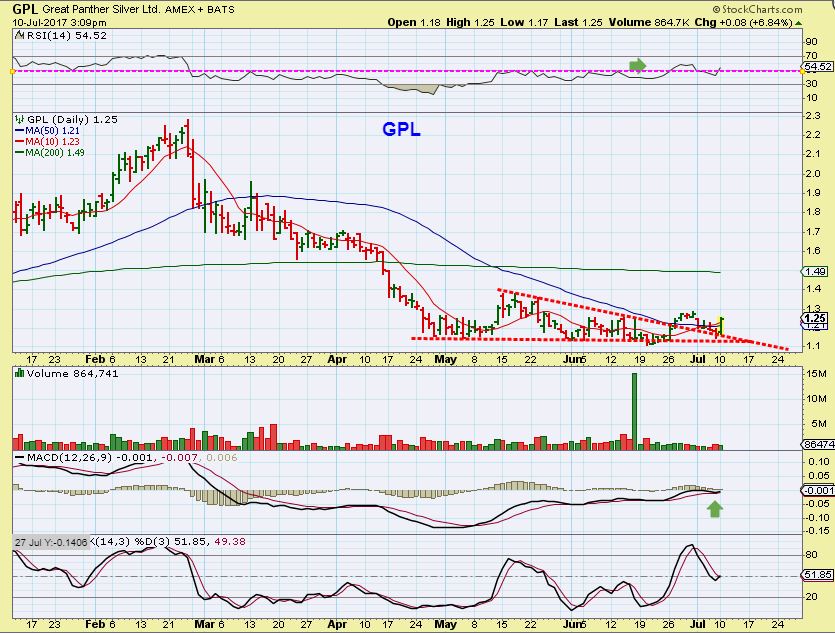Click the -0.15 level on MACD axis
This screenshot has height=634, width=835.
[x=816, y=530]
